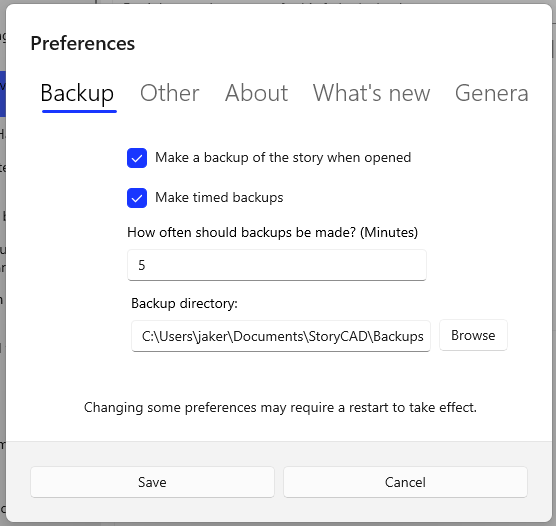Select the partially visible General tab
This screenshot has width=556, height=526.
491,93
